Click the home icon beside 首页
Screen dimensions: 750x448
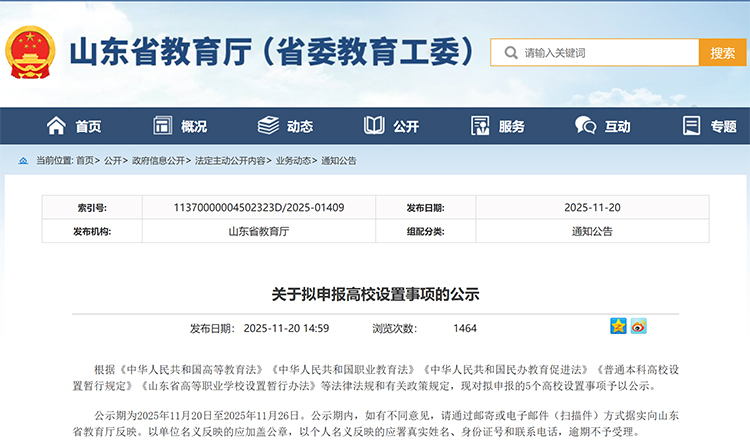point(57,126)
